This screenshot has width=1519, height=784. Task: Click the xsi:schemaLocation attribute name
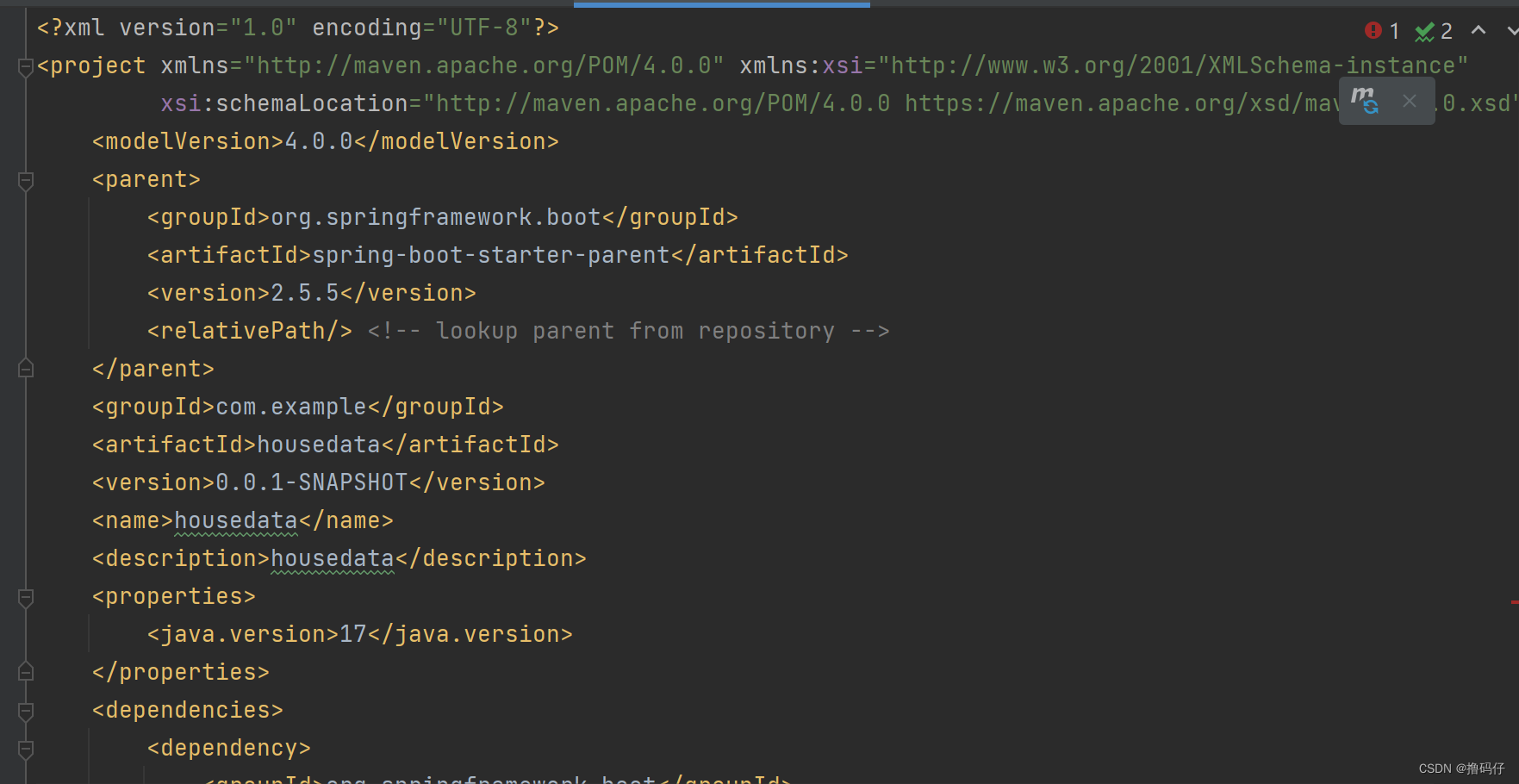pyautogui.click(x=284, y=103)
